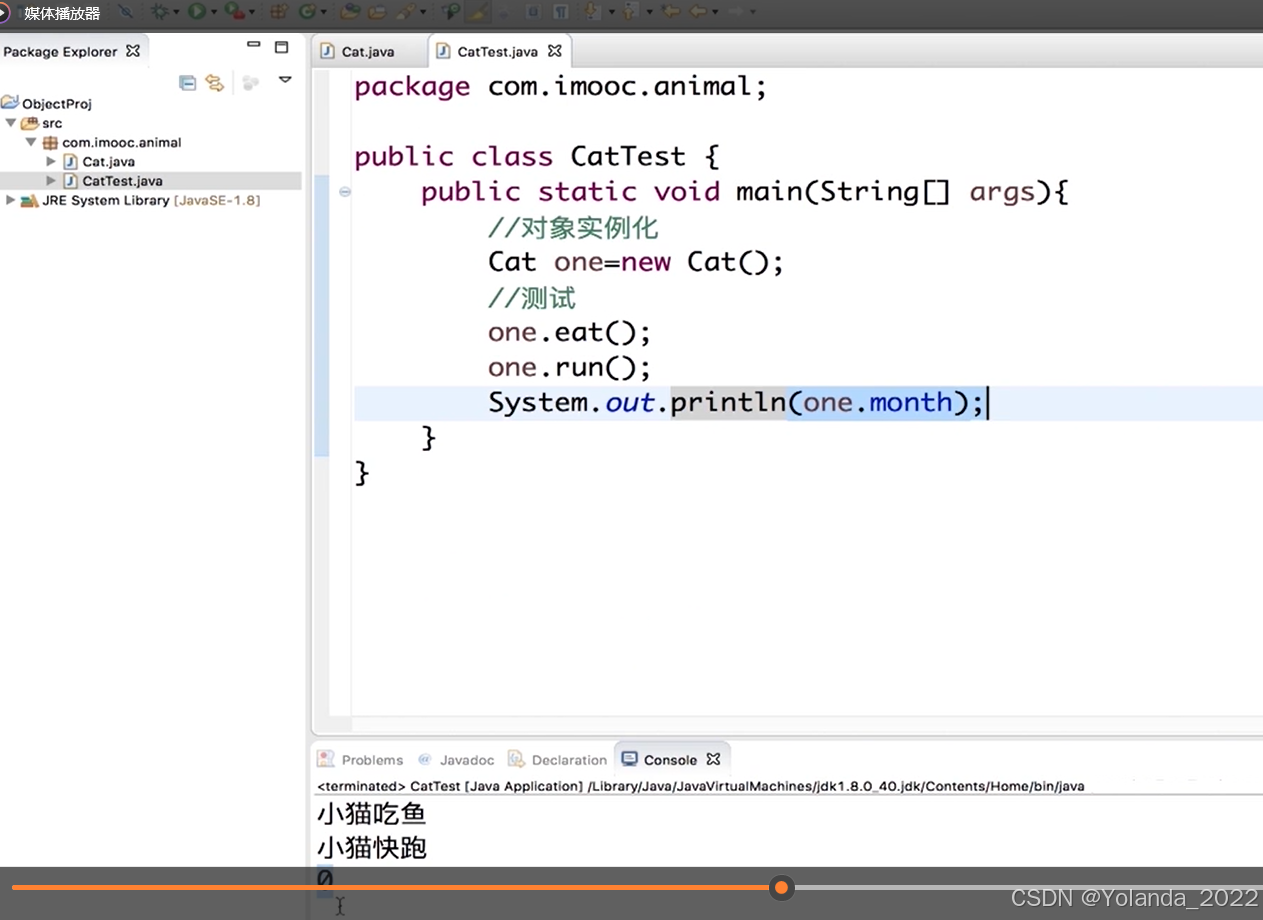This screenshot has width=1263, height=920.
Task: Open the Package Explorer view menu triangle
Action: pos(285,80)
